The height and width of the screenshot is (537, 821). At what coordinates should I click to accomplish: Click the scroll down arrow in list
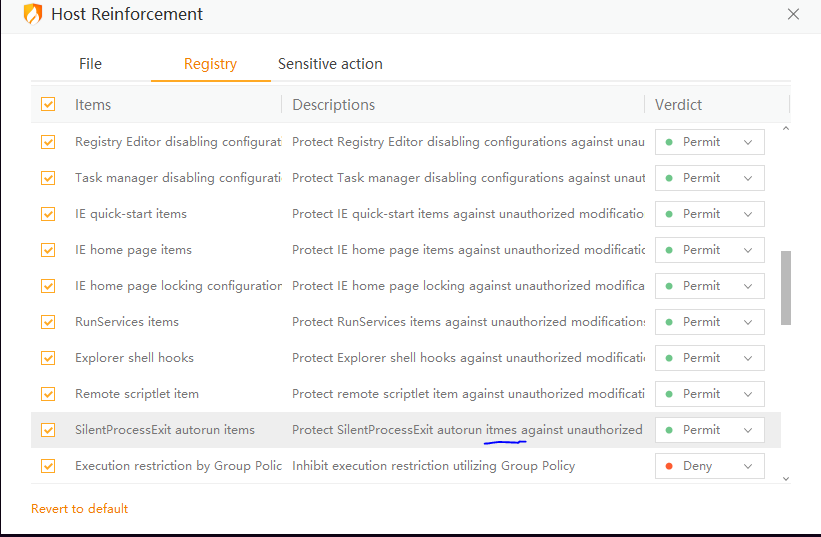coord(785,479)
